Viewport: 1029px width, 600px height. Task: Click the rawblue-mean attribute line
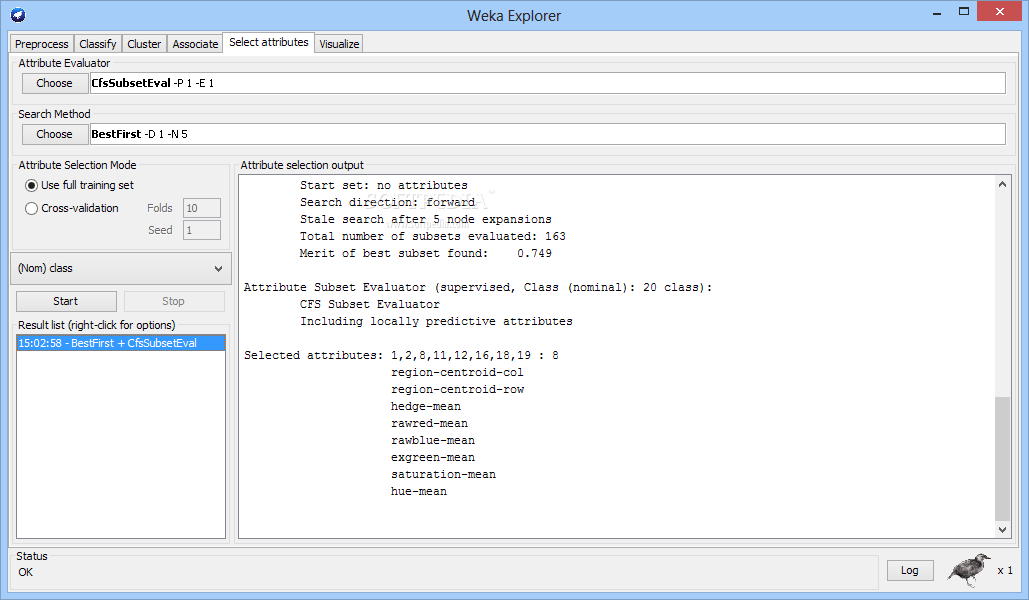click(x=432, y=441)
